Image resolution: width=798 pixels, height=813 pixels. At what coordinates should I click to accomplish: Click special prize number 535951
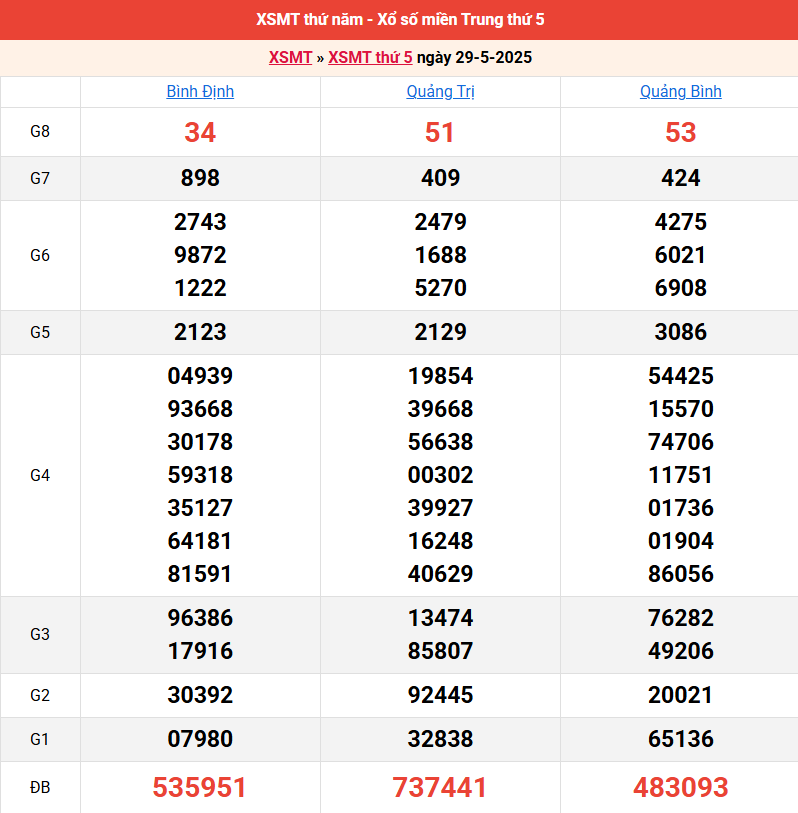pos(200,788)
